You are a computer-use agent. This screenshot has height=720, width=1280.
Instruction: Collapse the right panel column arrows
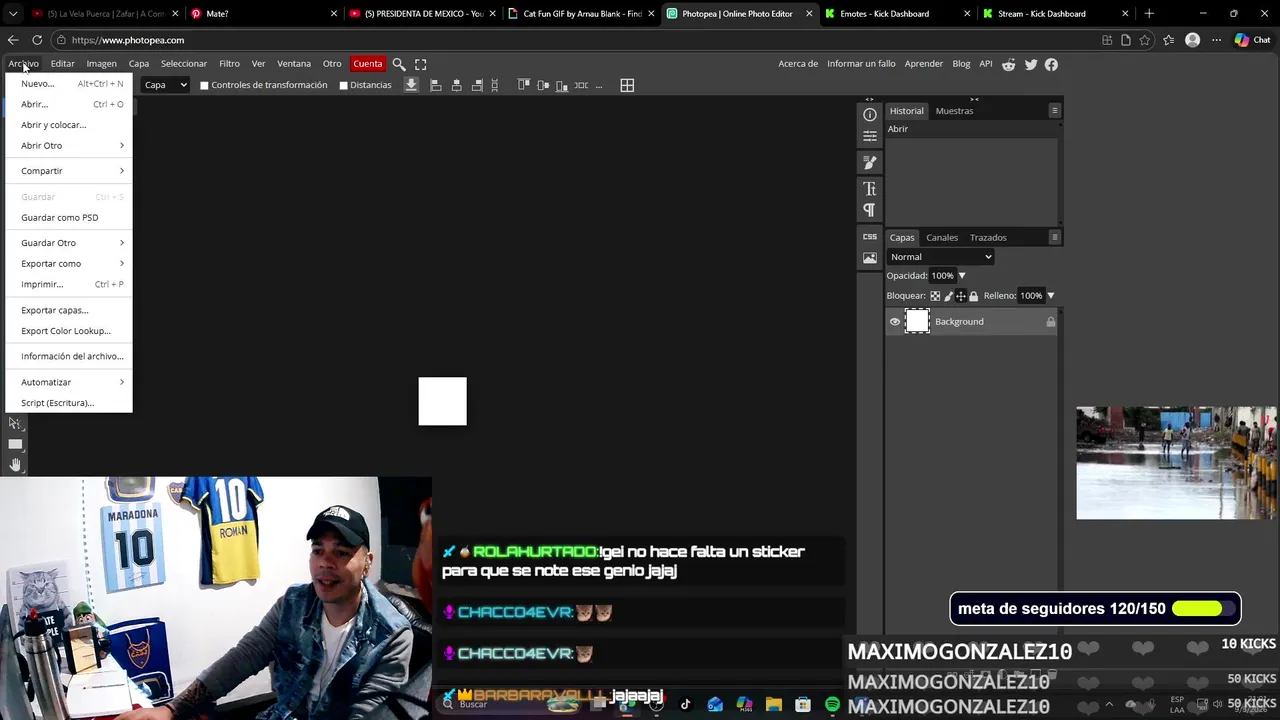click(974, 99)
